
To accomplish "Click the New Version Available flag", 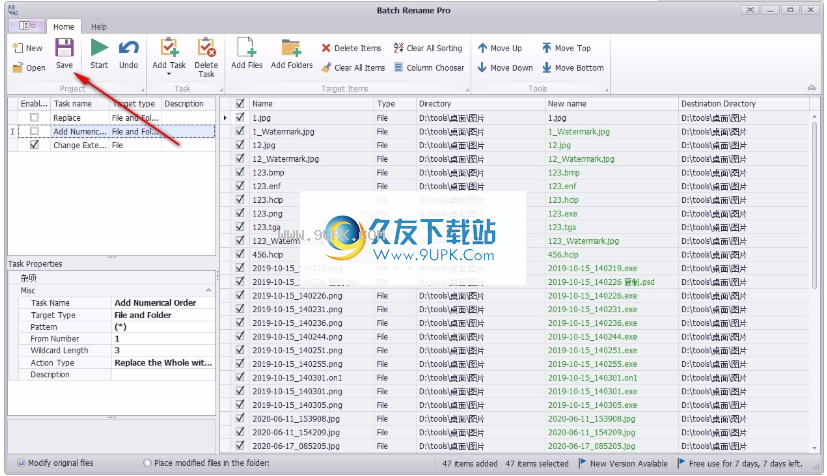I will tap(582, 463).
